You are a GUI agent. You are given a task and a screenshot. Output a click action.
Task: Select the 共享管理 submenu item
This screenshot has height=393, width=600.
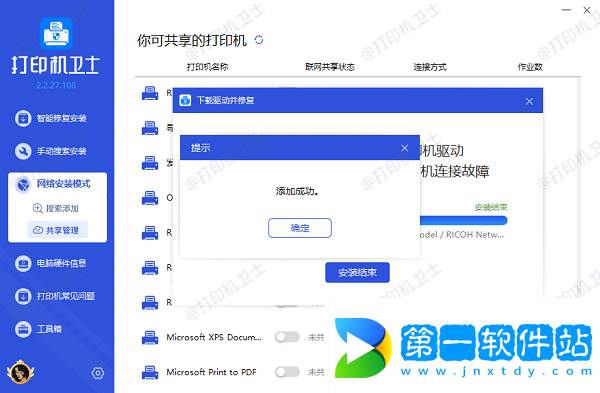coord(57,230)
